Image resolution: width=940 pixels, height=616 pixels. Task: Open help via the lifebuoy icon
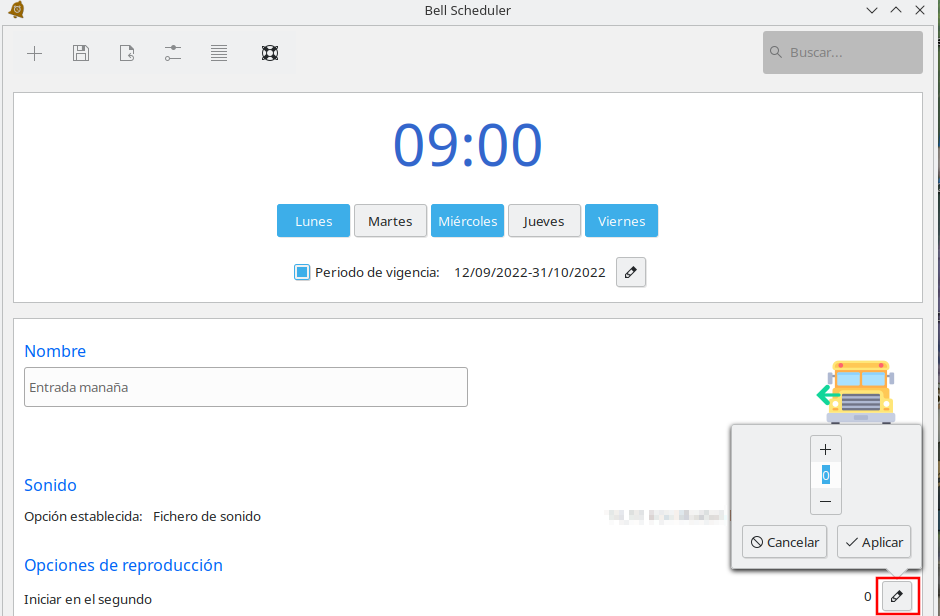coord(269,53)
